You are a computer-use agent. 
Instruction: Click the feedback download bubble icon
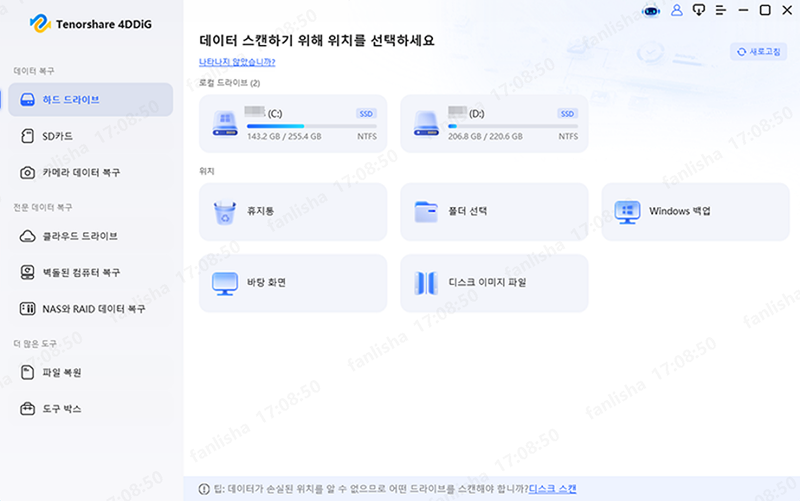point(698,10)
